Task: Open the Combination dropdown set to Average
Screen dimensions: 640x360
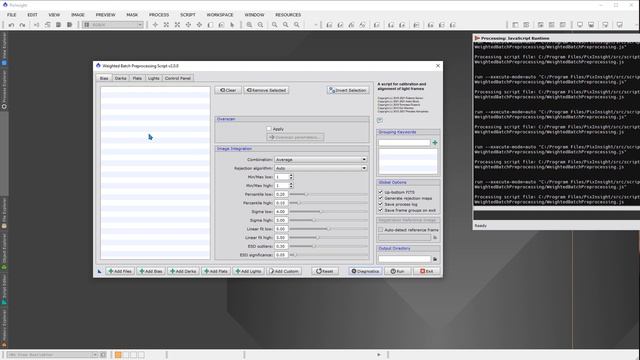Action: 321,160
